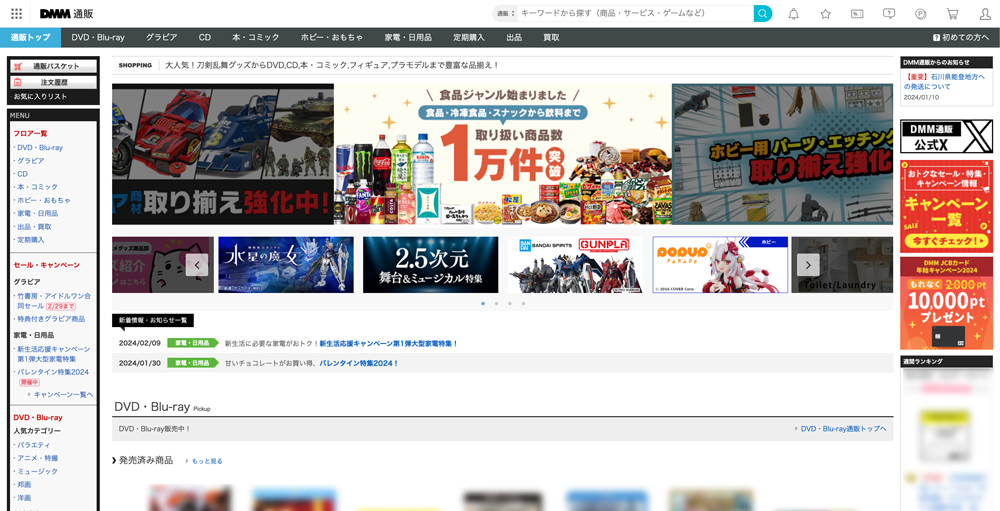Open sidebar floor link 本・コミック
The height and width of the screenshot is (511, 1000).
coord(37,187)
